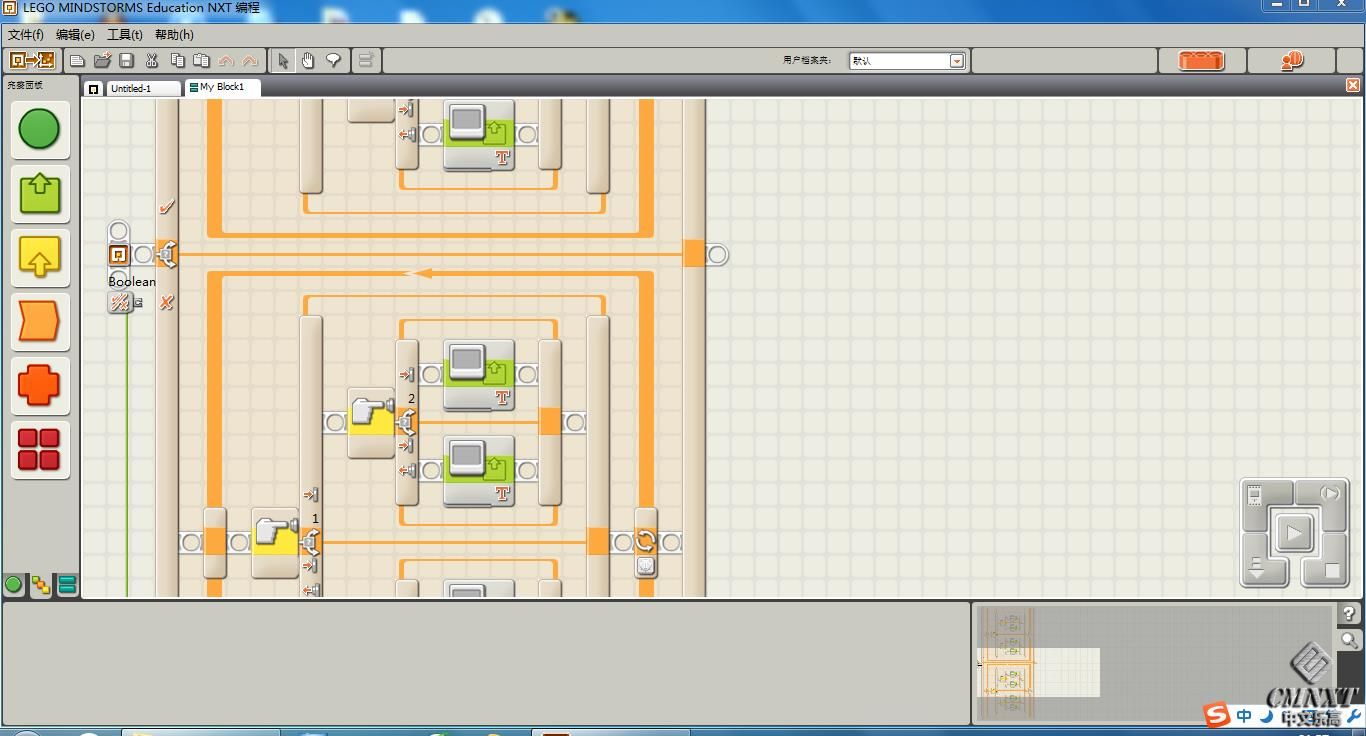
Task: Select the orange Flow palette block
Action: pos(40,322)
